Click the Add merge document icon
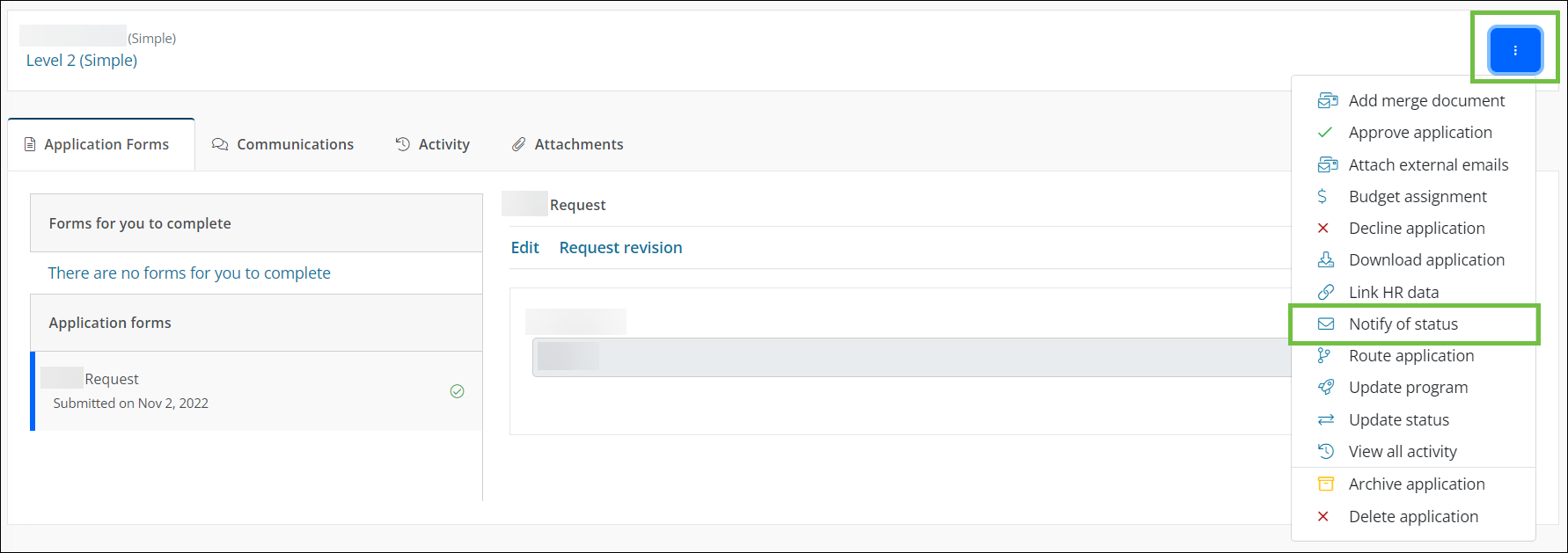This screenshot has width=1568, height=553. tap(1327, 101)
